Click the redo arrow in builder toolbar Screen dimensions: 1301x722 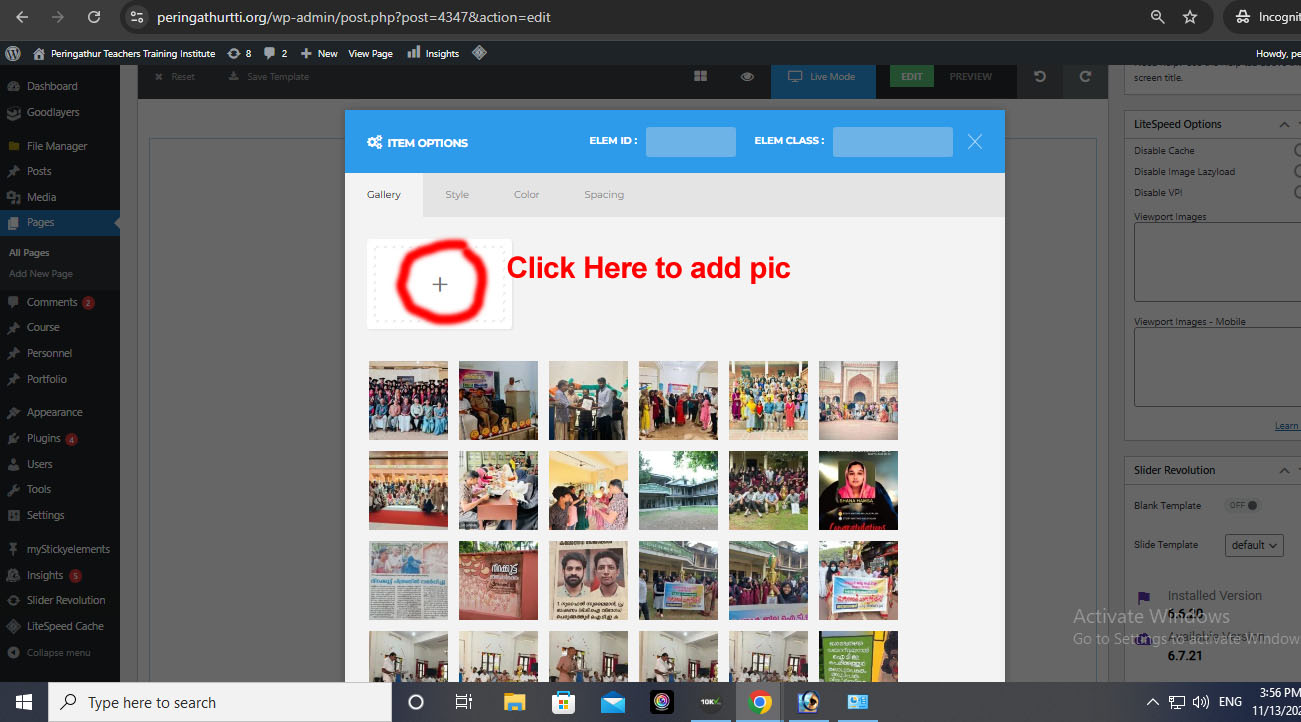(1085, 77)
